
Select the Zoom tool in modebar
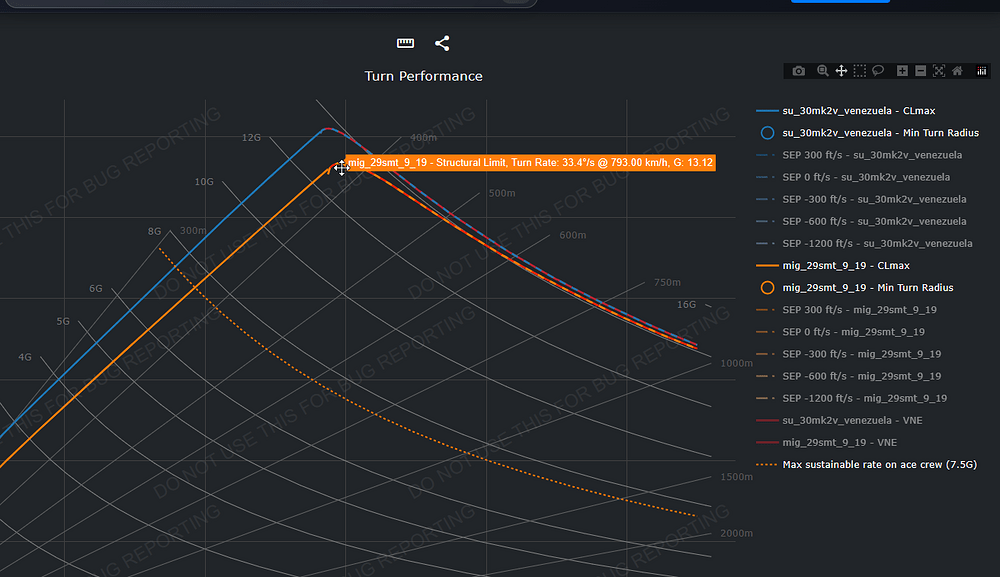pos(822,71)
